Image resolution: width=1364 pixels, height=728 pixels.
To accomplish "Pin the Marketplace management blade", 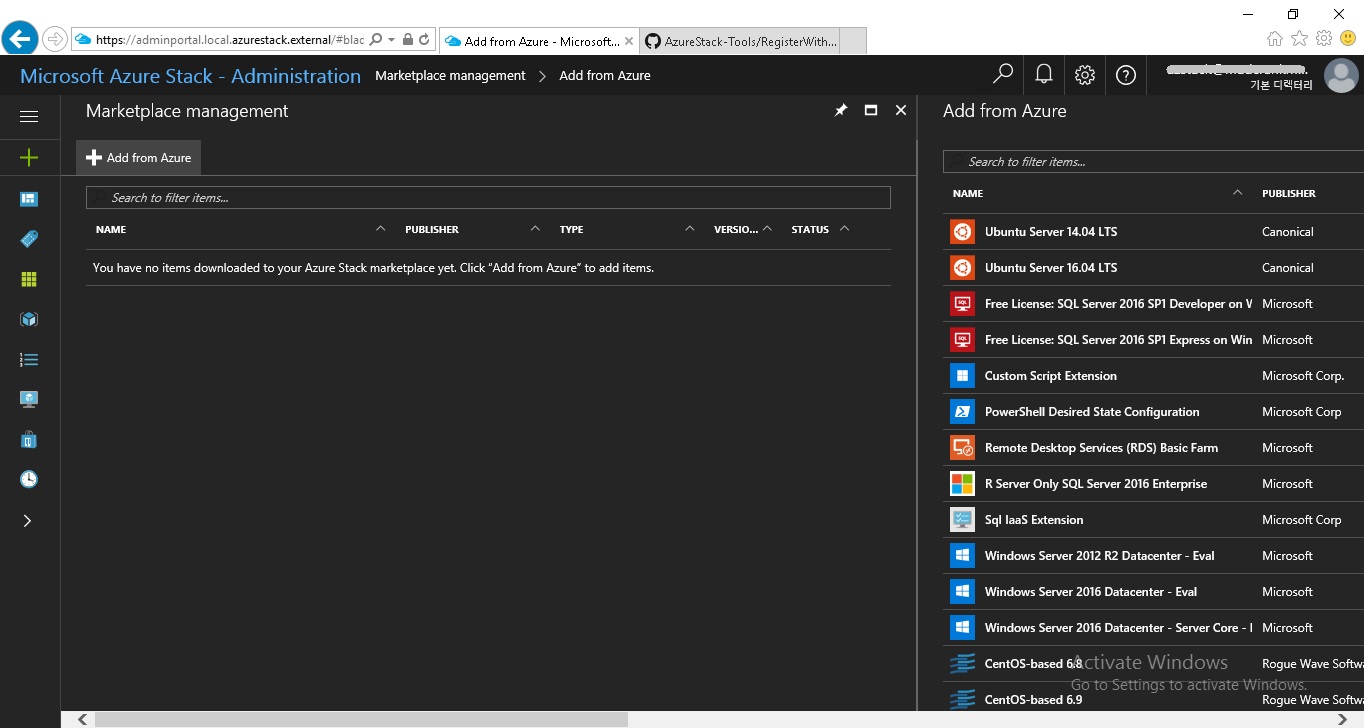I will 841,110.
